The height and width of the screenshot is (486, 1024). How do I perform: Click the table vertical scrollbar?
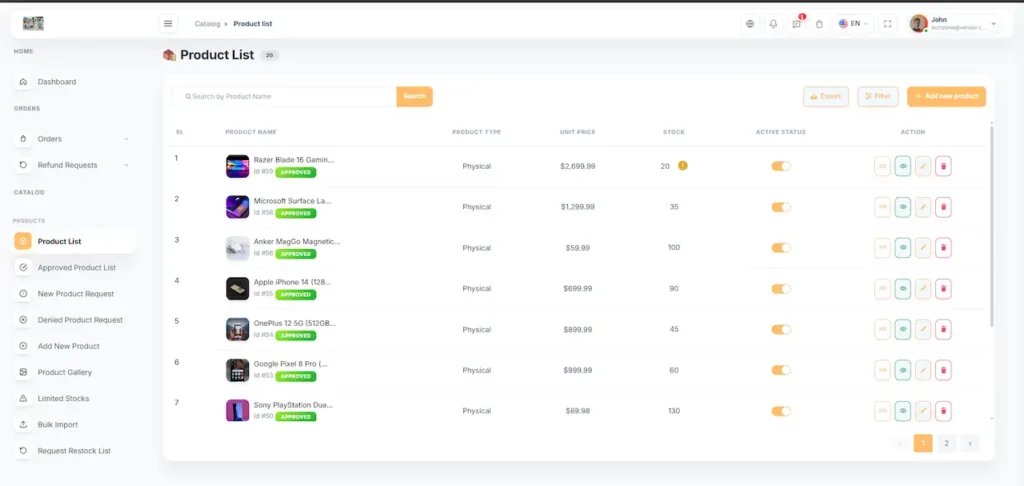coord(992,225)
